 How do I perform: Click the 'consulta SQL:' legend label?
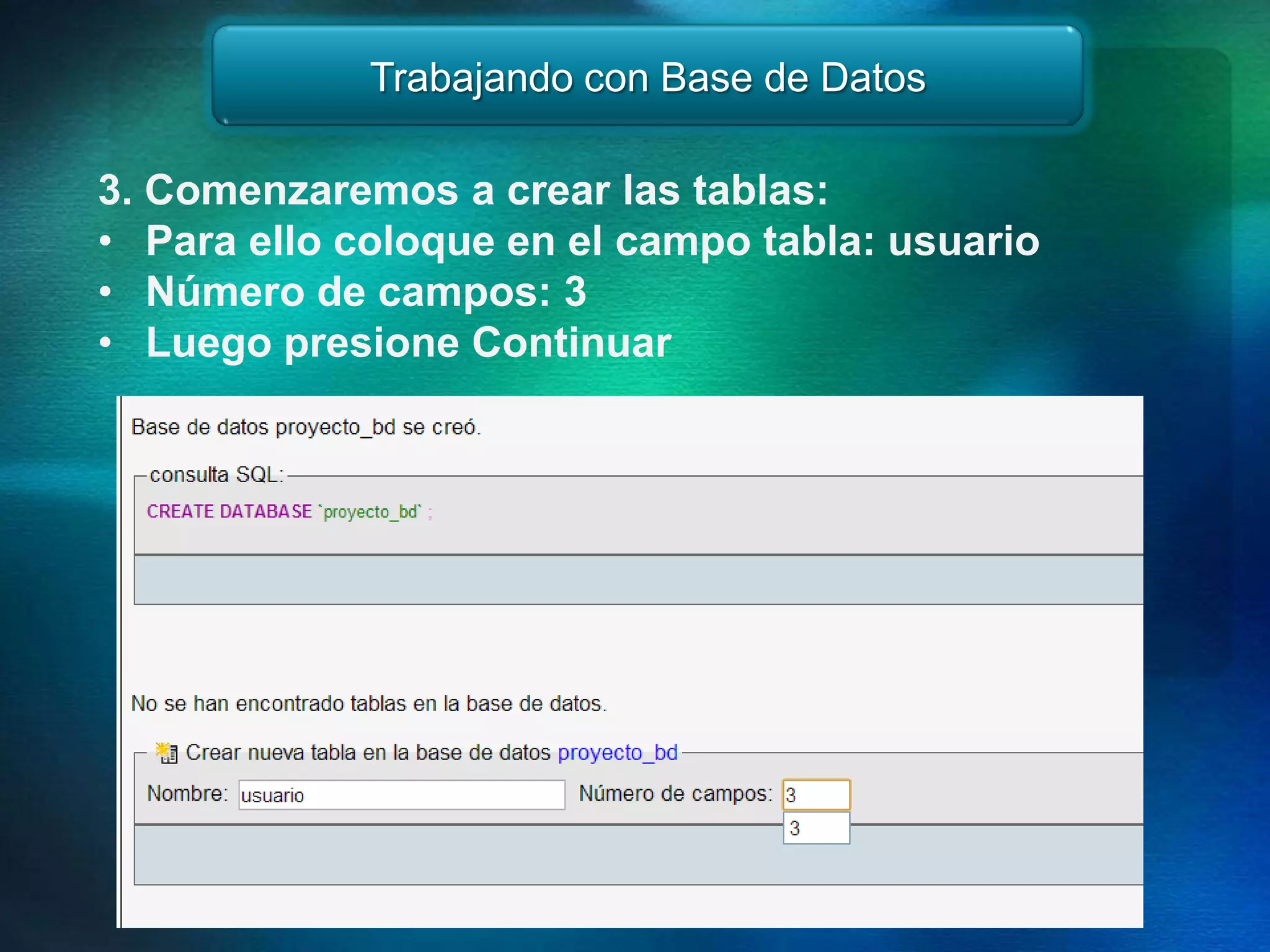[x=217, y=475]
